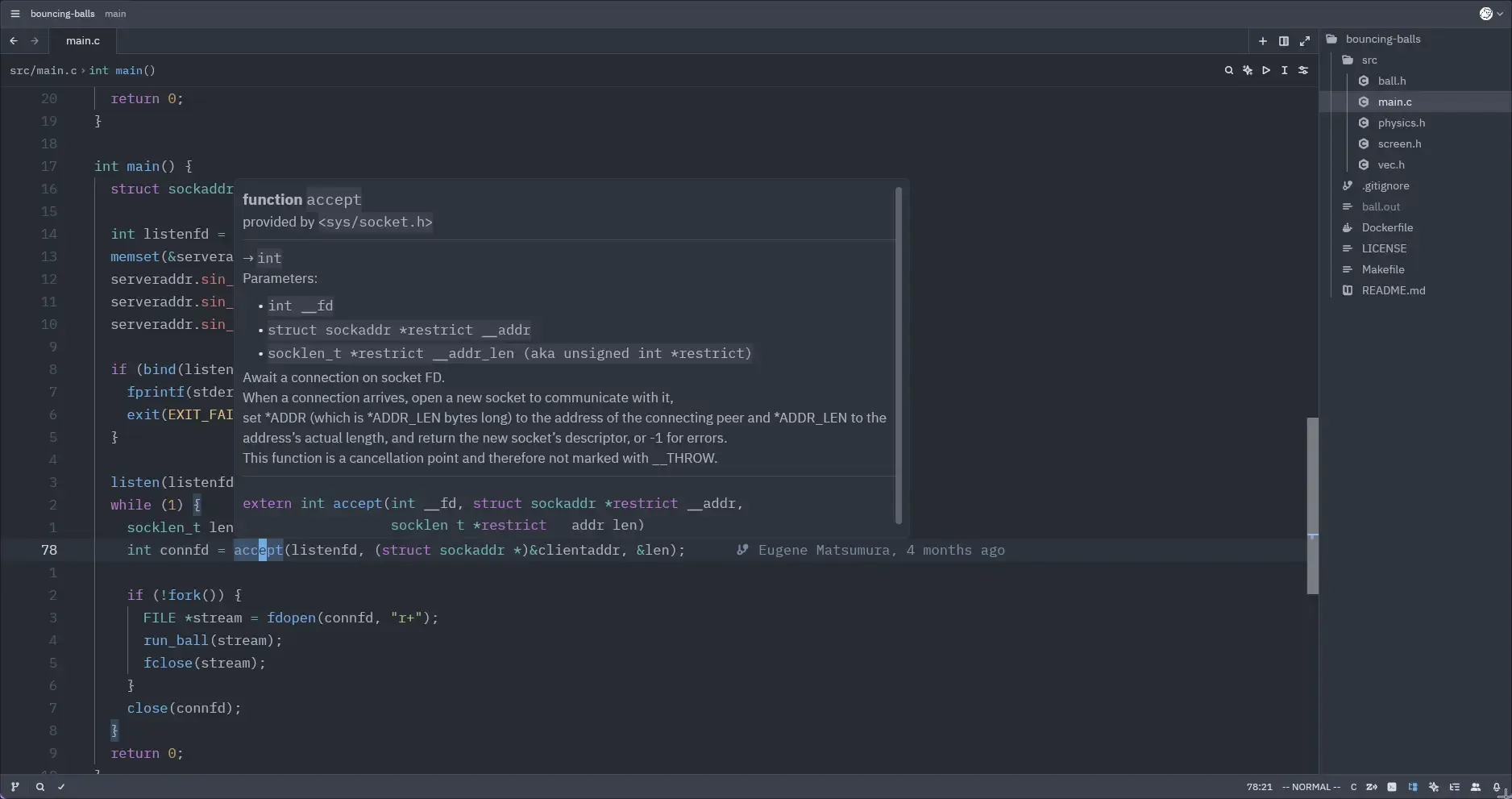The height and width of the screenshot is (799, 1512).
Task: Click the int main() { declaration line
Action: 143,166
